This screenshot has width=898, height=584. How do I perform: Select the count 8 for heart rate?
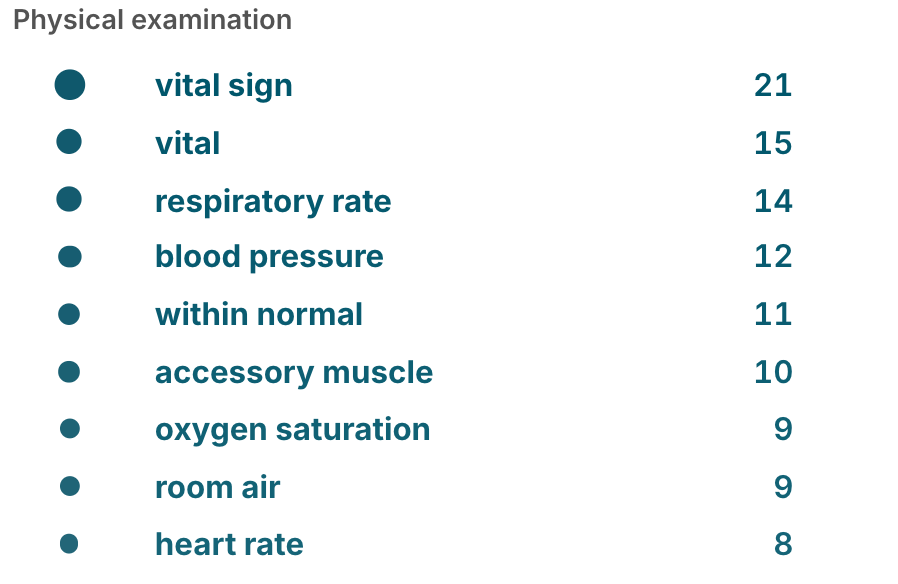(783, 544)
